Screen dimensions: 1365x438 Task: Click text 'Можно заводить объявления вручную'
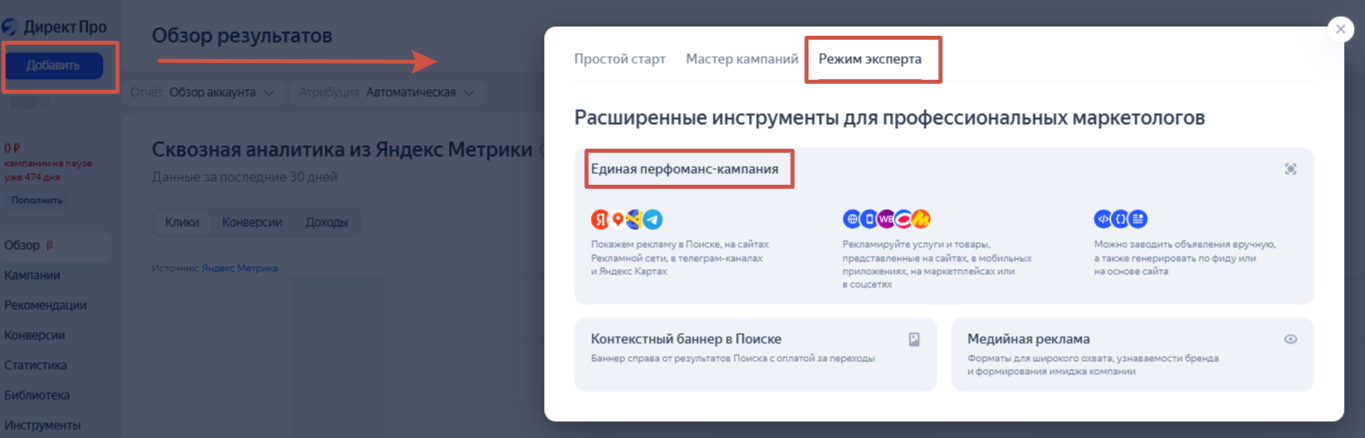[1185, 244]
